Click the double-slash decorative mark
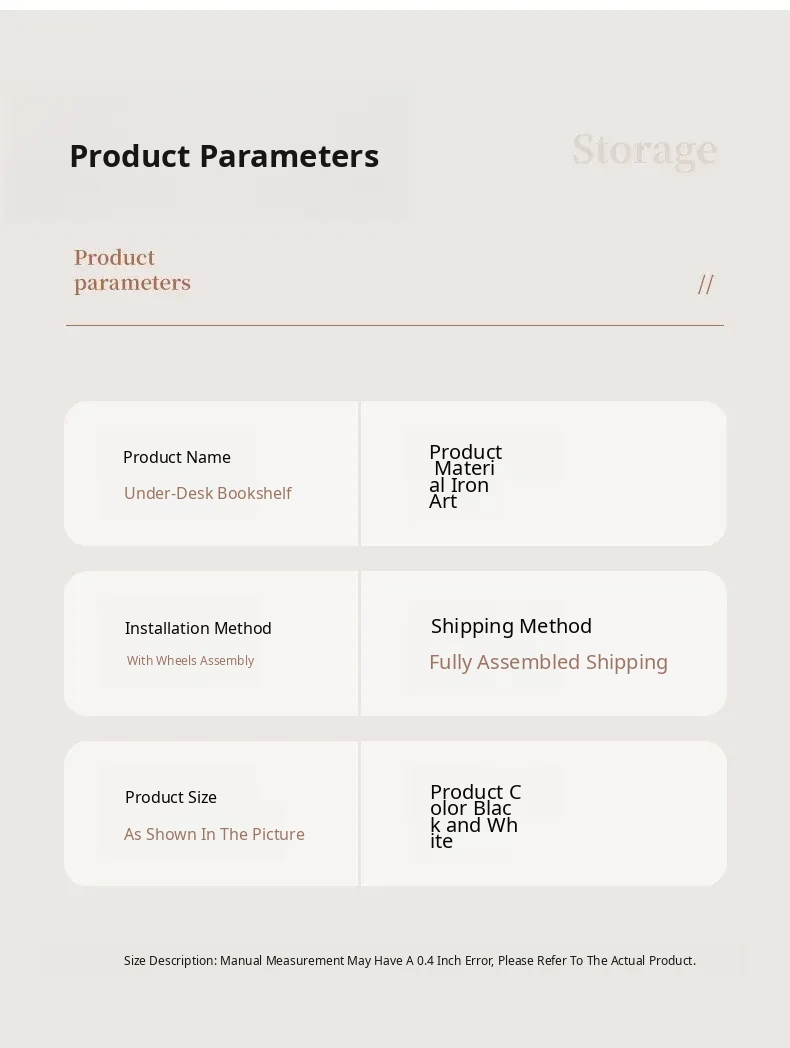Viewport: 790px width, 1048px height. 705,284
